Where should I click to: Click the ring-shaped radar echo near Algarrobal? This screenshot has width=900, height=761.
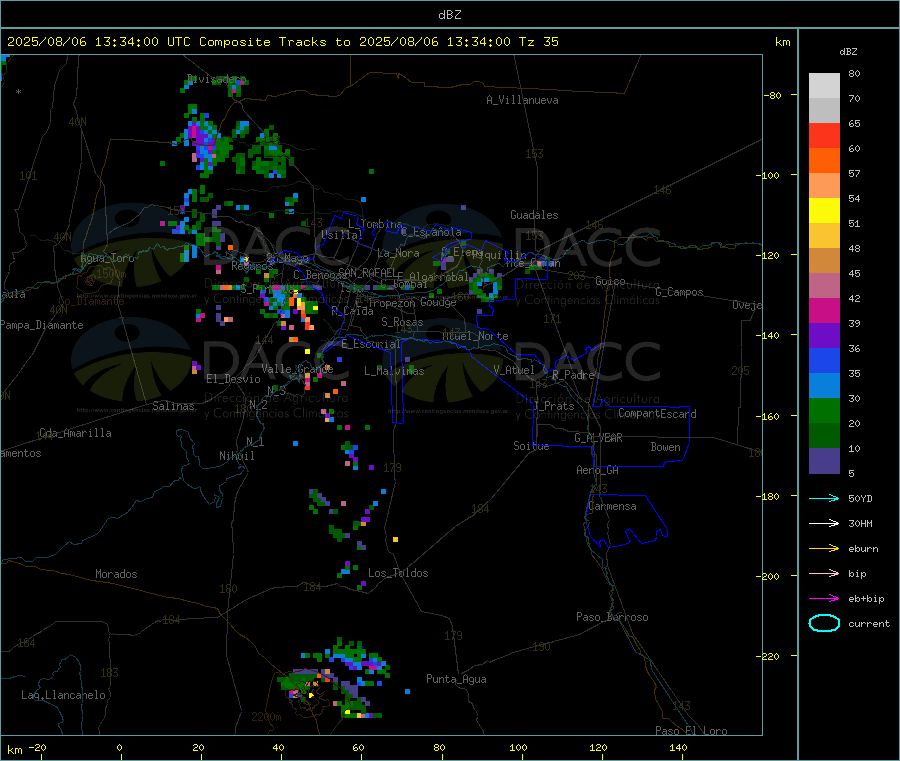486,285
